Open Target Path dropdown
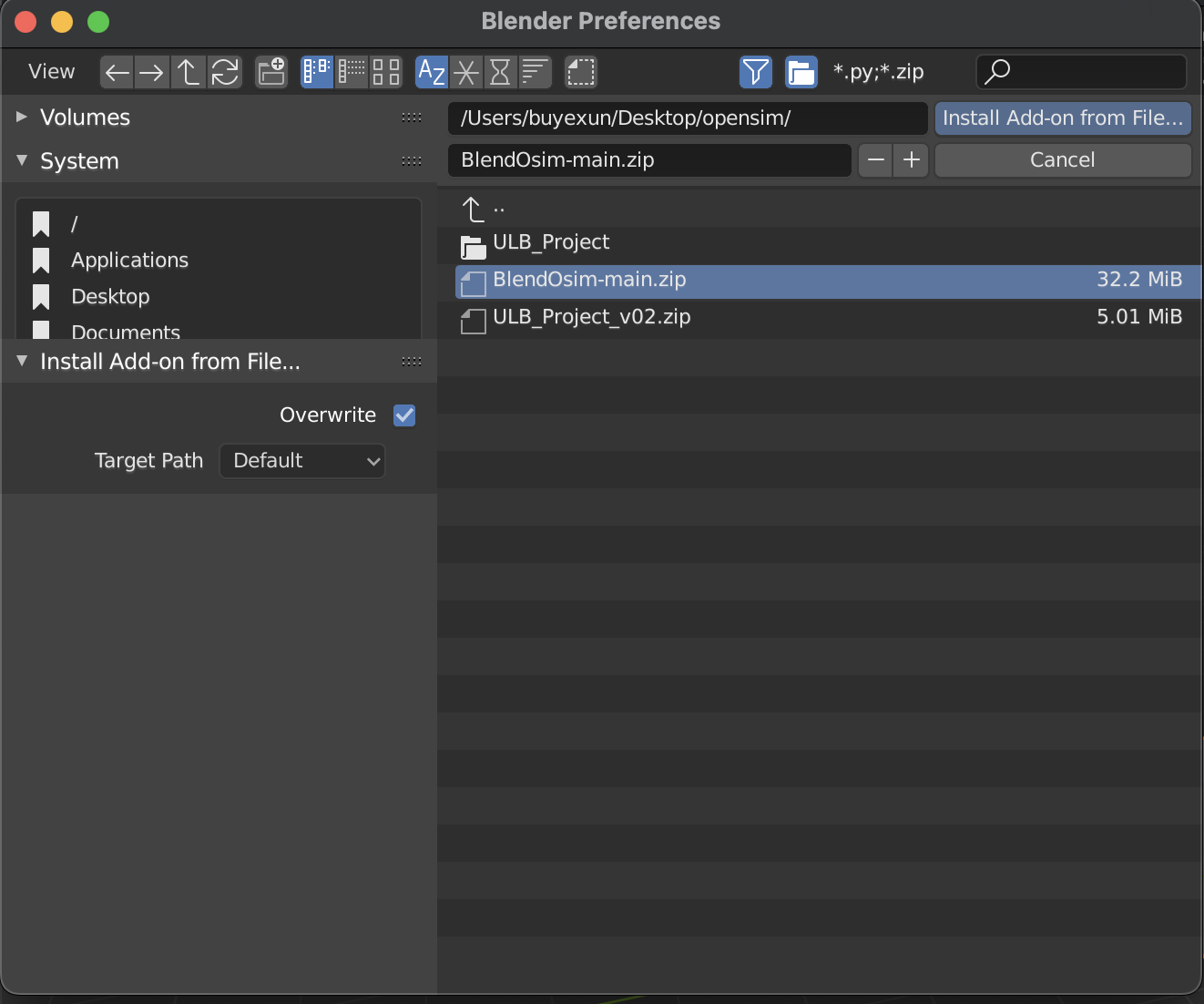The width and height of the screenshot is (1204, 1004). [x=302, y=461]
